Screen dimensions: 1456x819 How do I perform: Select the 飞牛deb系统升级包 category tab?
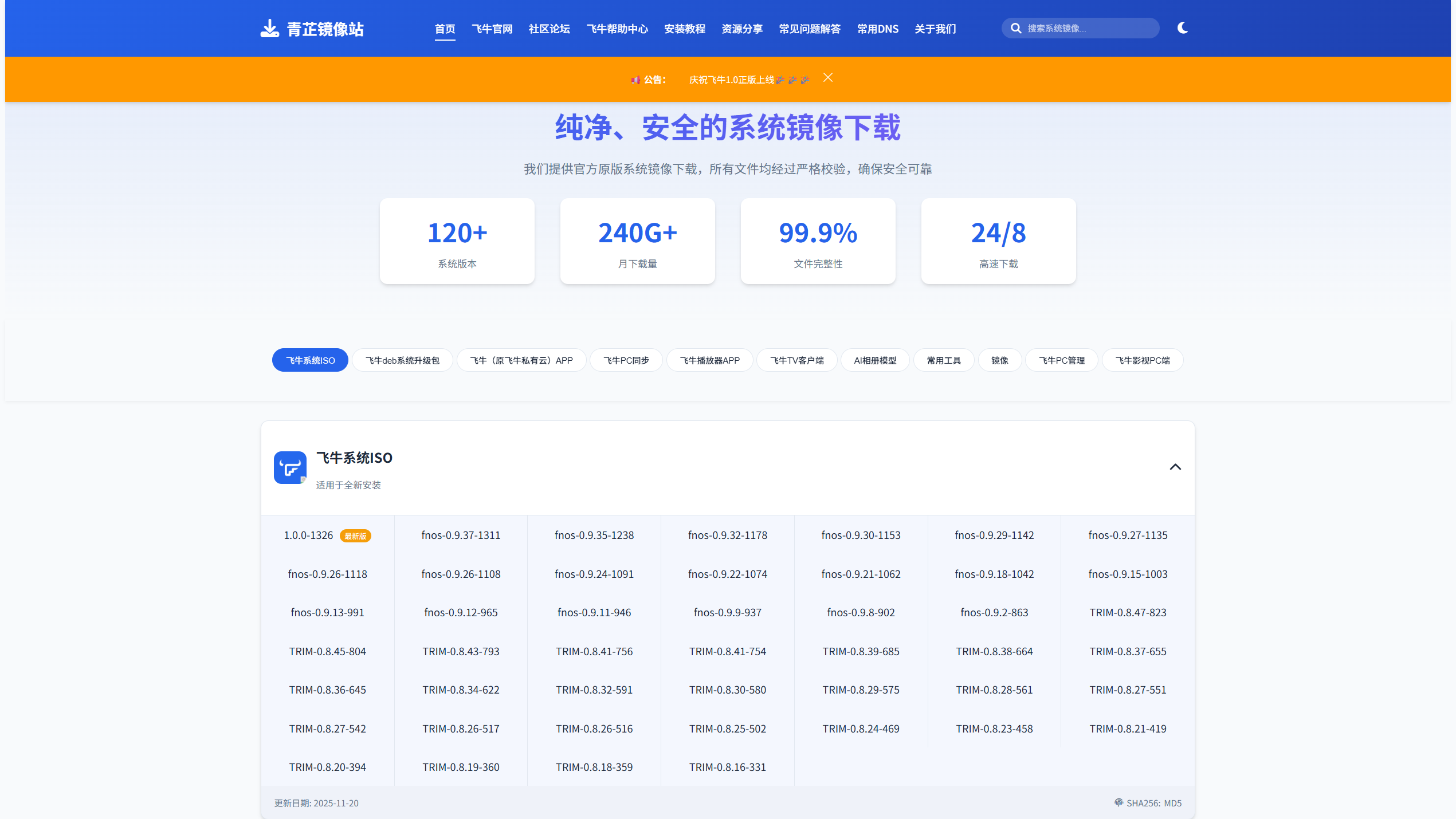402,360
